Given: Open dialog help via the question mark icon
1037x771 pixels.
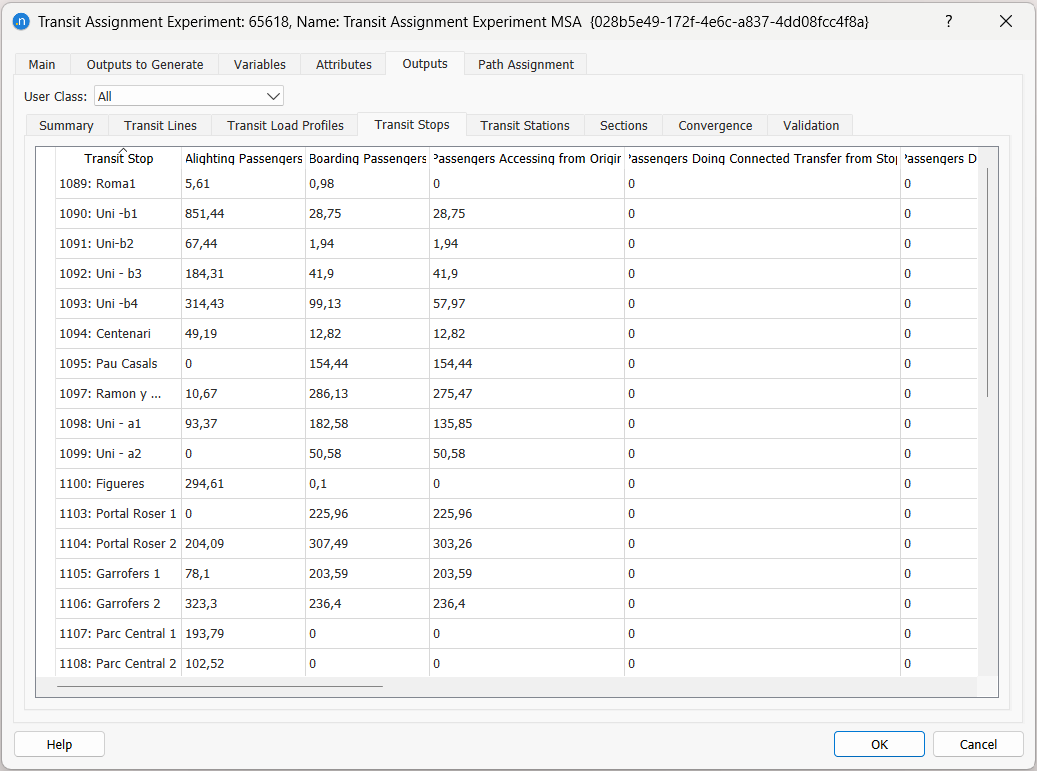Looking at the screenshot, I should click(948, 21).
